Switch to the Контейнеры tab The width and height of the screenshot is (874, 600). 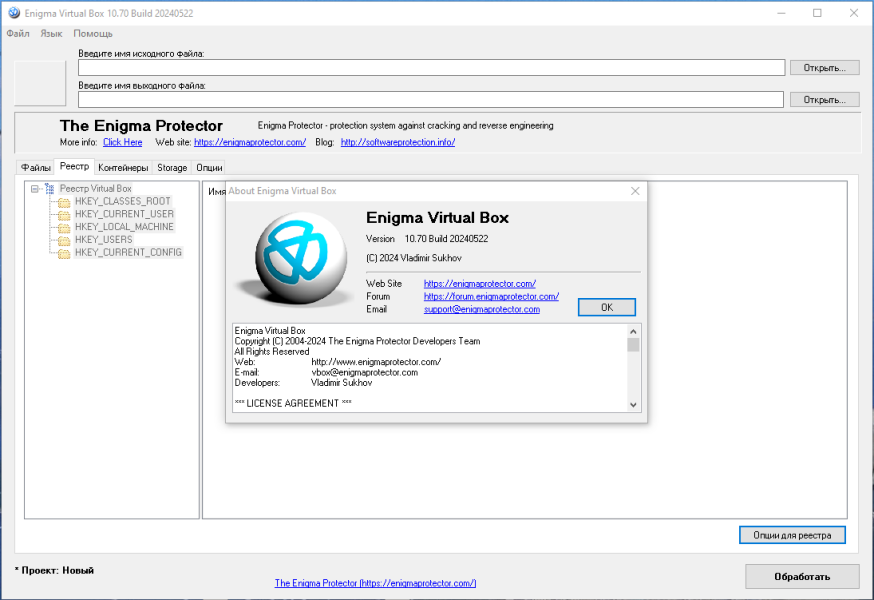(x=123, y=167)
